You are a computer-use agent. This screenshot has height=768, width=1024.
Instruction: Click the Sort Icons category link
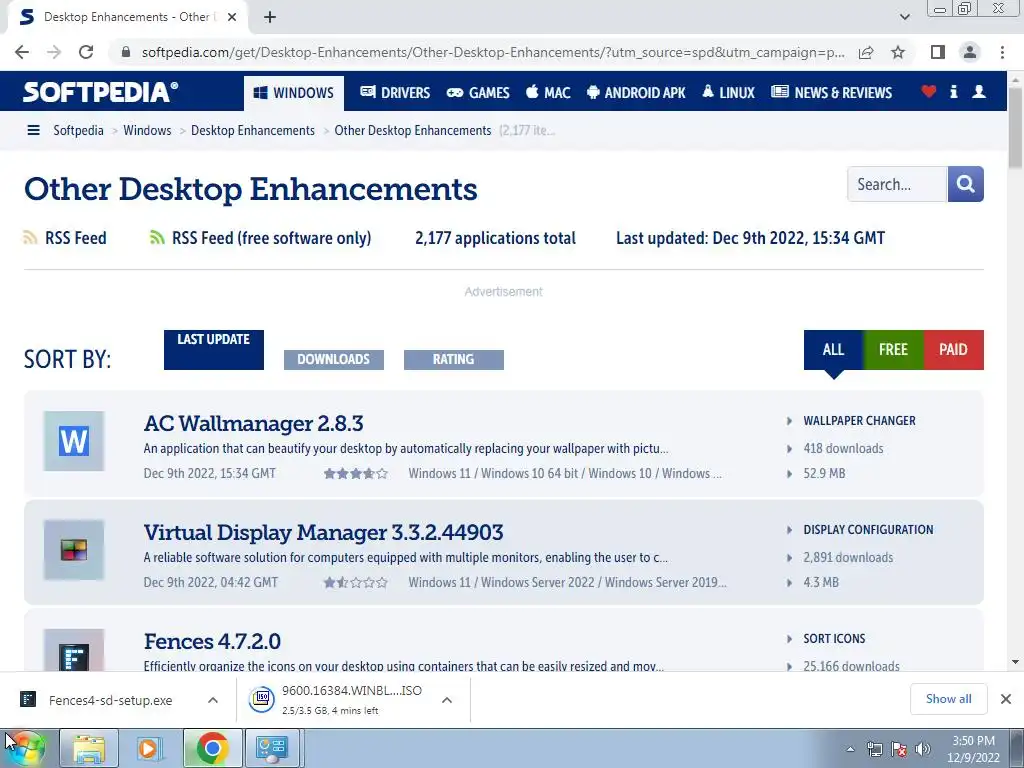834,639
